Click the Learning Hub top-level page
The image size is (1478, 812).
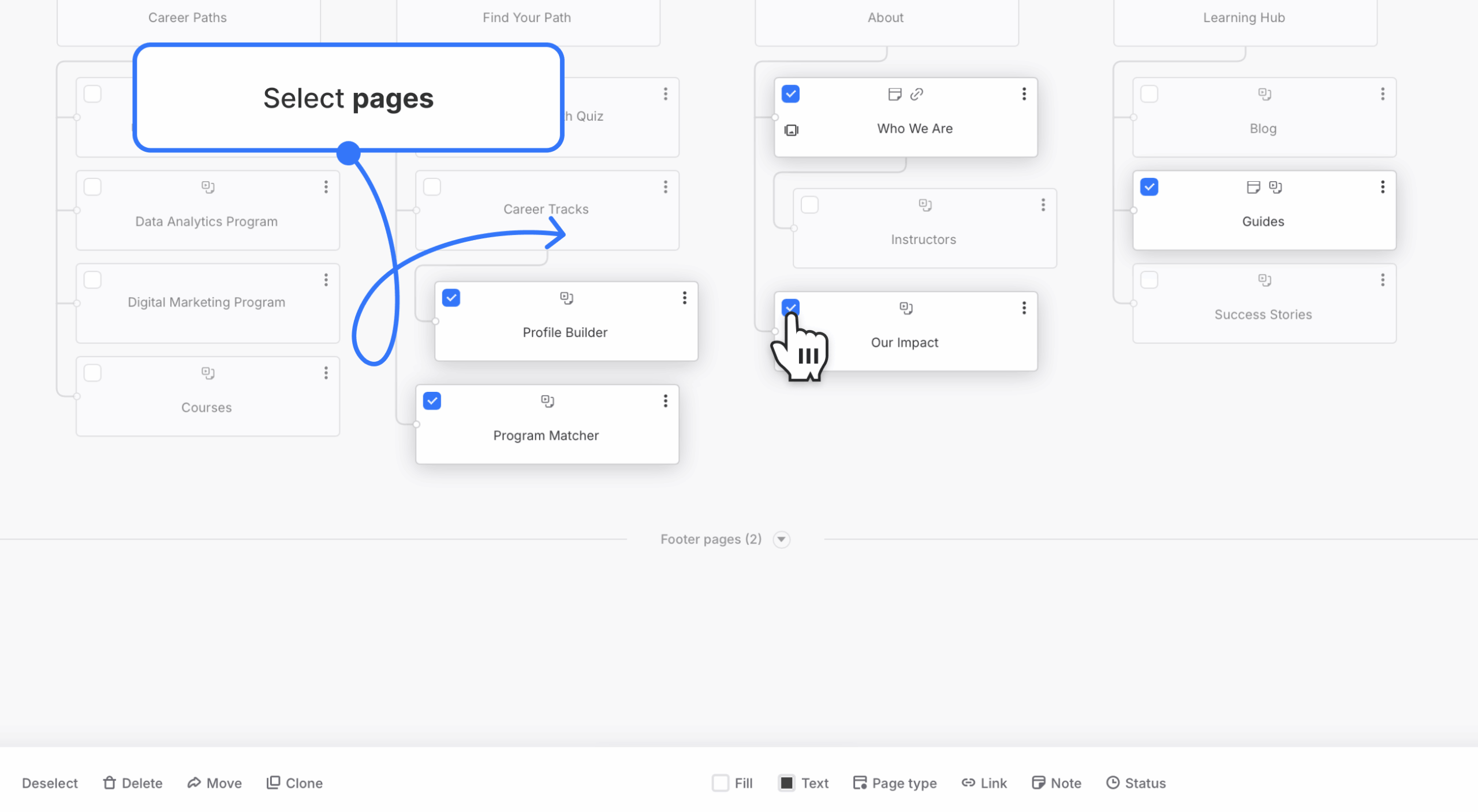pos(1245,23)
